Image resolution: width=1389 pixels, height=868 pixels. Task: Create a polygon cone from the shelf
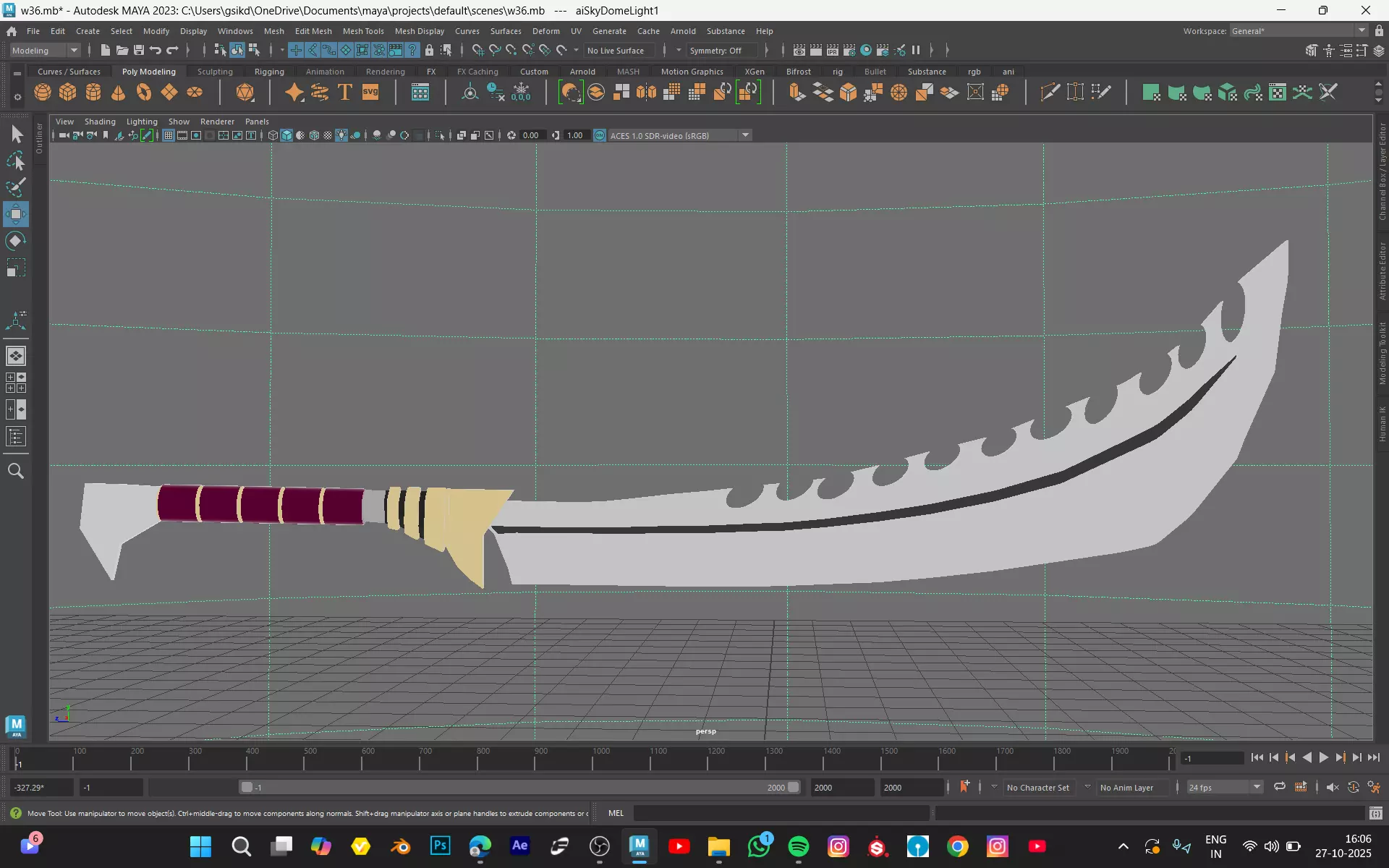click(119, 93)
